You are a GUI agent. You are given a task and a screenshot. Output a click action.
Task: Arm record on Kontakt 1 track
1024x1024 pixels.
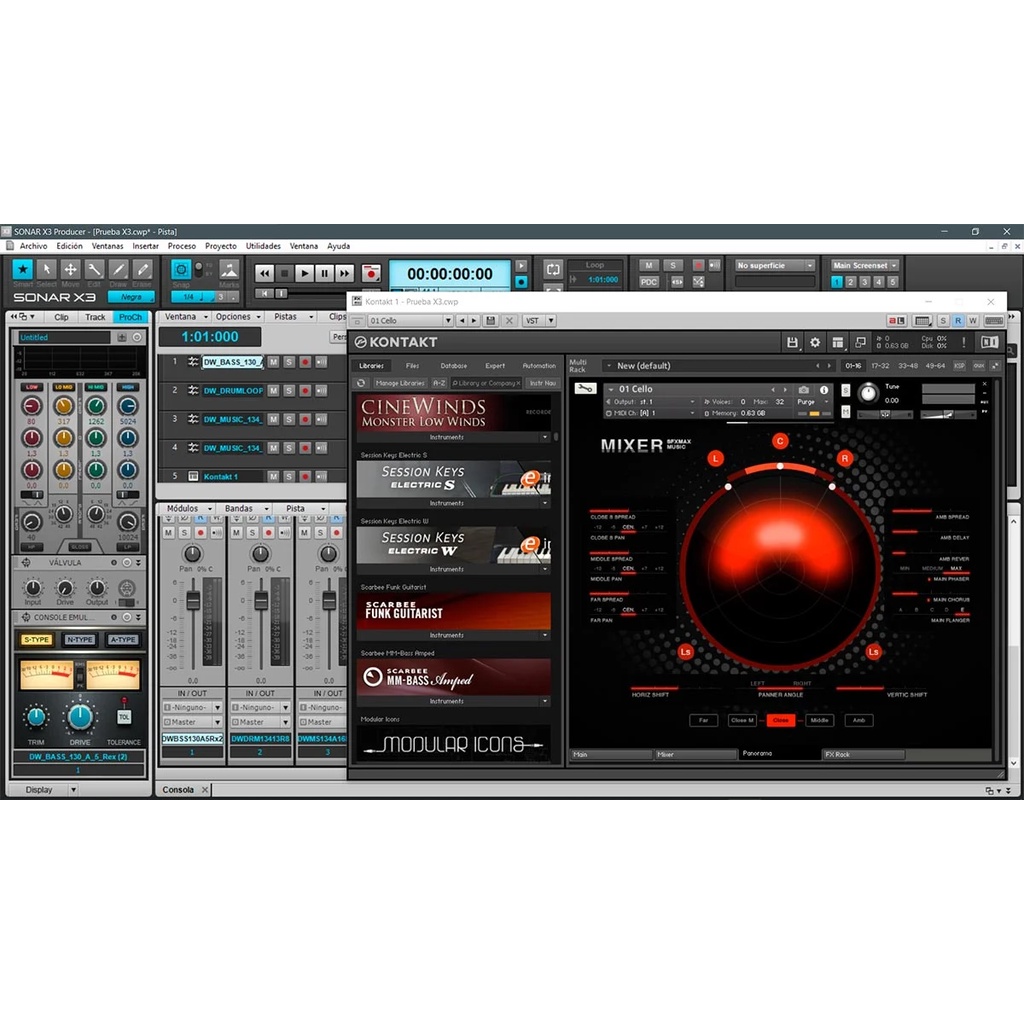[x=305, y=477]
